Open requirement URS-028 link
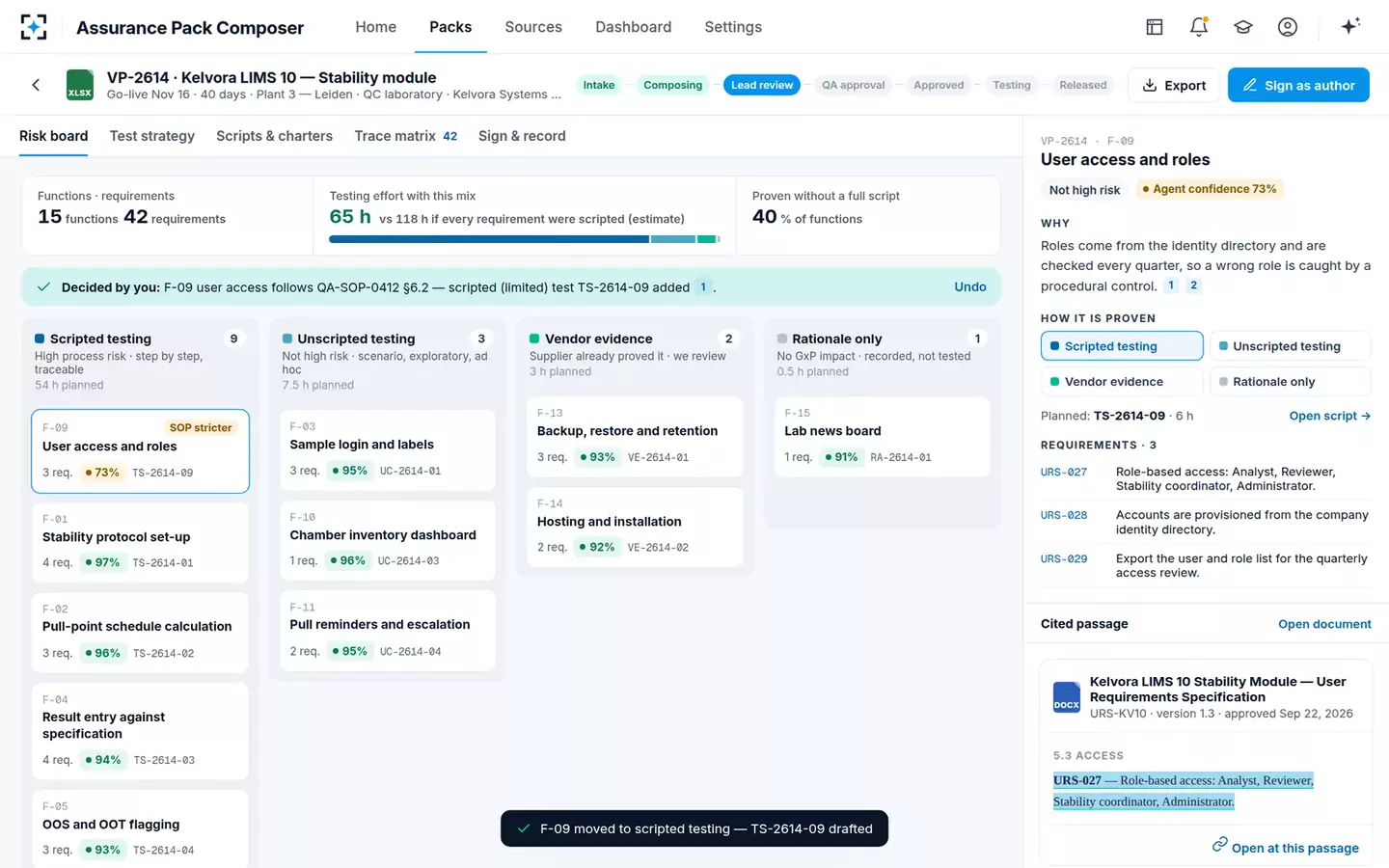Screen dimensions: 1389x868 pos(1064,515)
